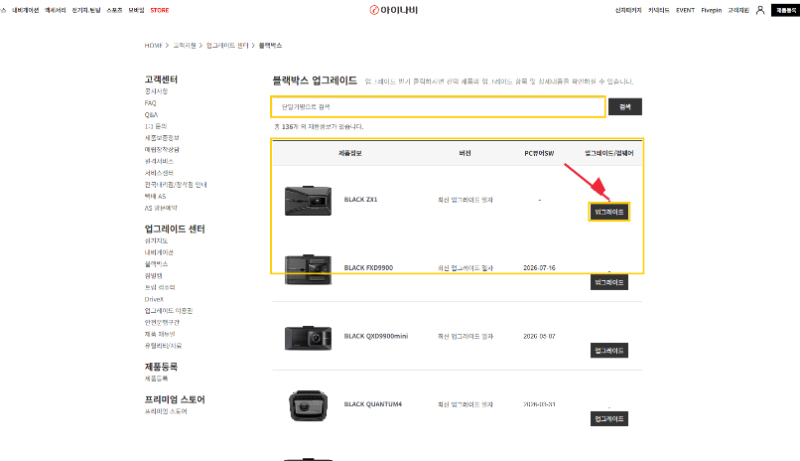
Task: Click 업그레이드 button for BLACK QUANTUM4
Action: [609, 419]
